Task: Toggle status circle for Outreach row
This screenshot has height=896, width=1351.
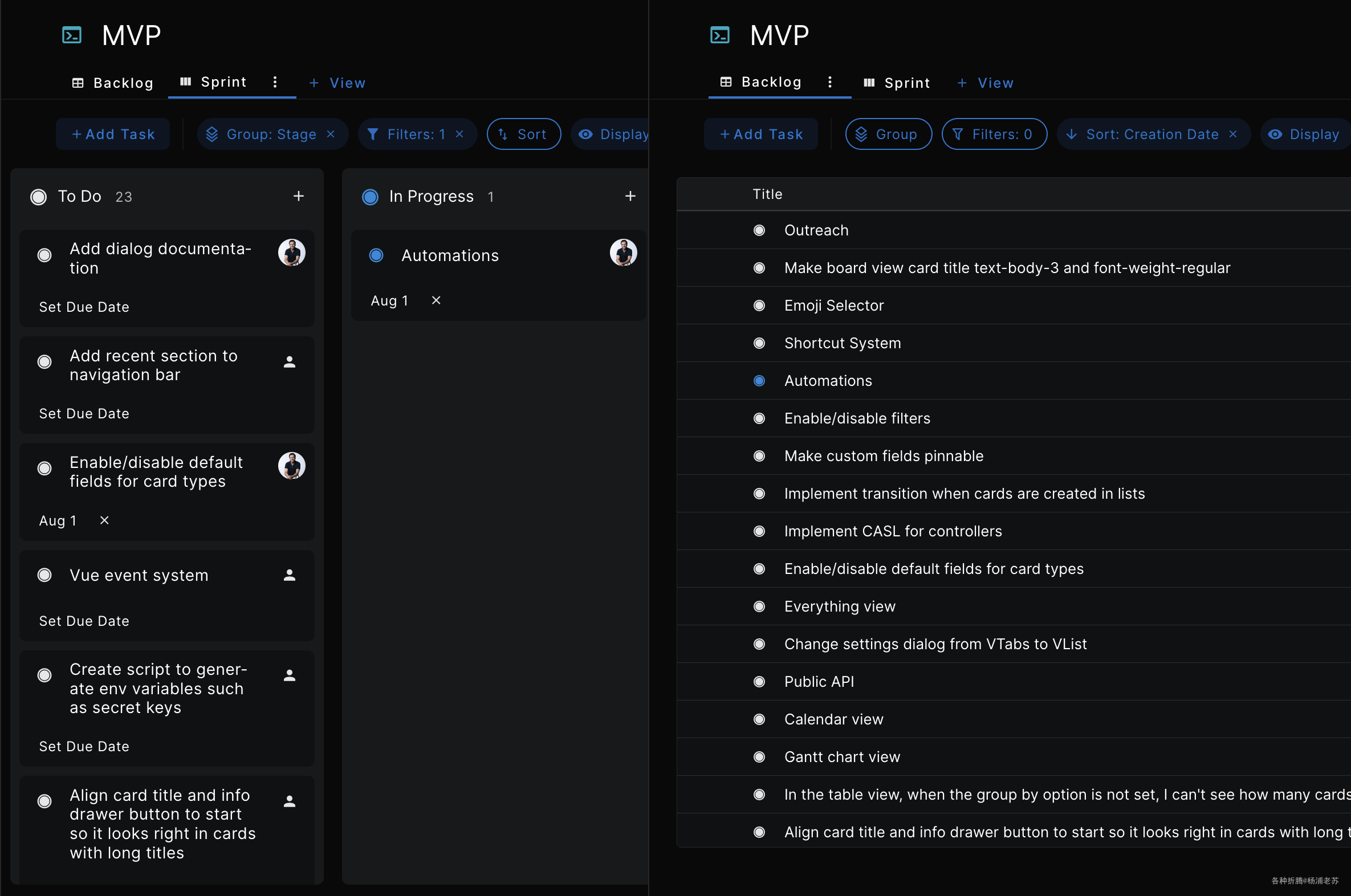Action: (759, 230)
